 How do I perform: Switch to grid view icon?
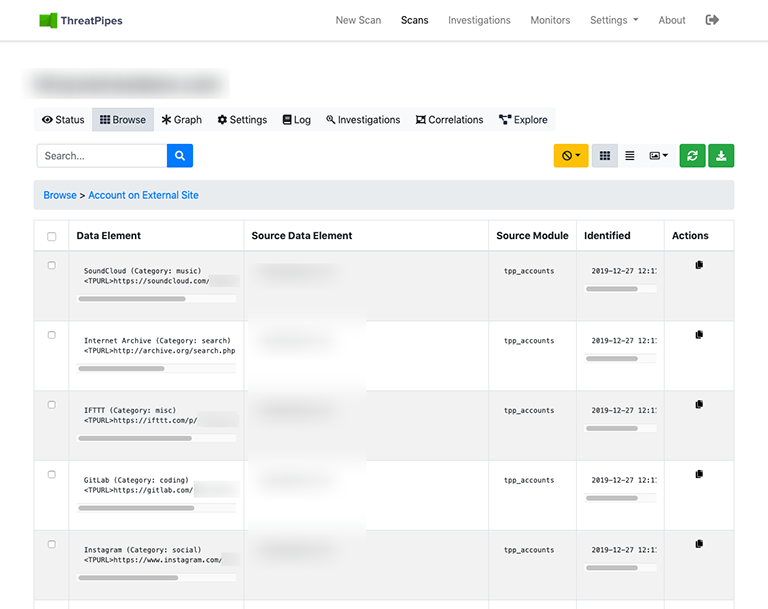(604, 156)
